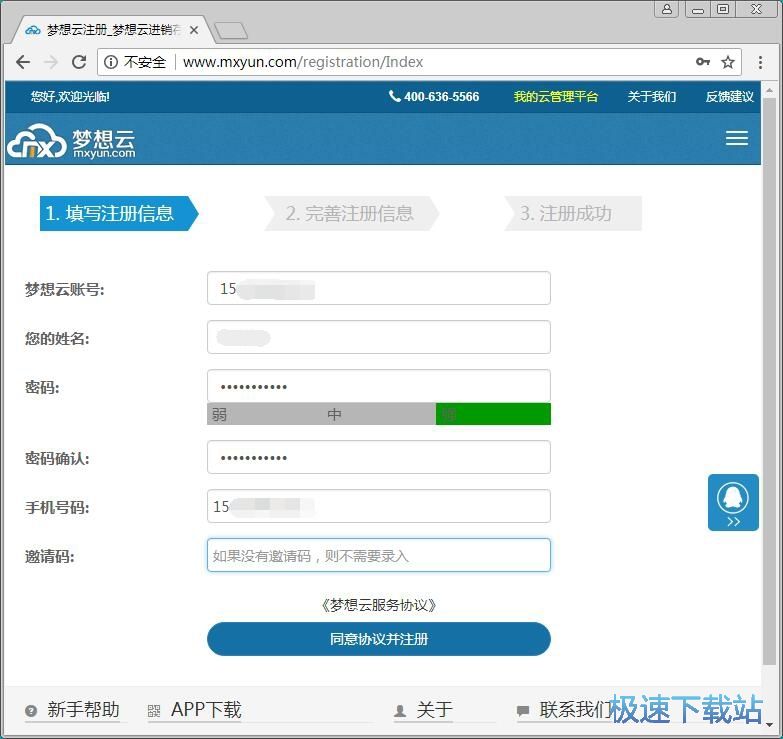The width and height of the screenshot is (783, 739).
Task: Open the QQ customer service widget
Action: click(x=733, y=502)
